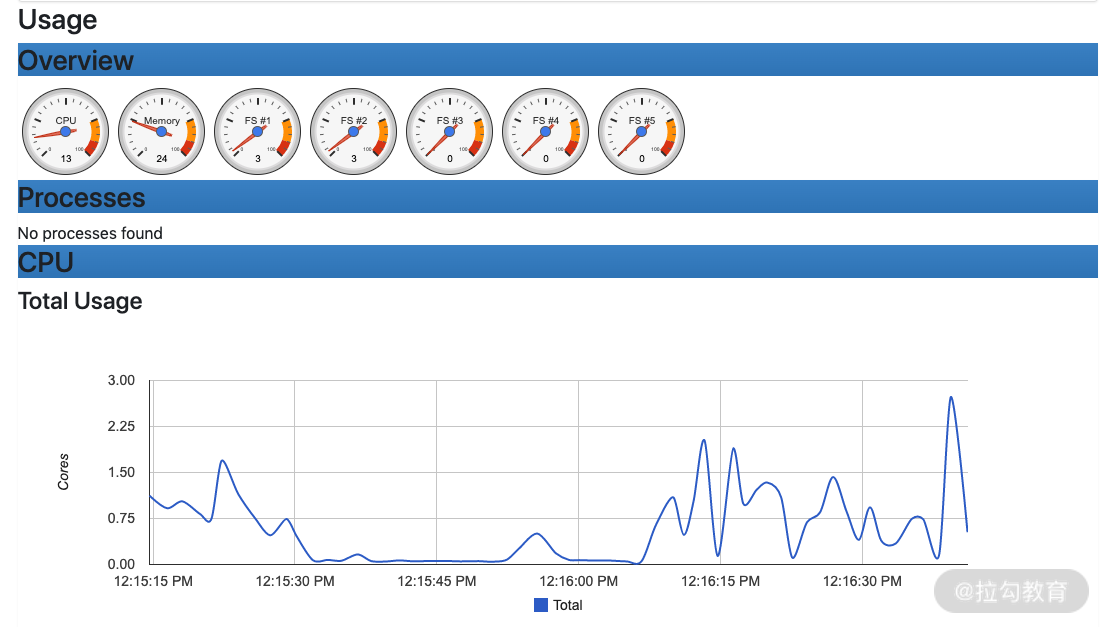1104x627 pixels.
Task: Click the Total legend label
Action: click(567, 605)
